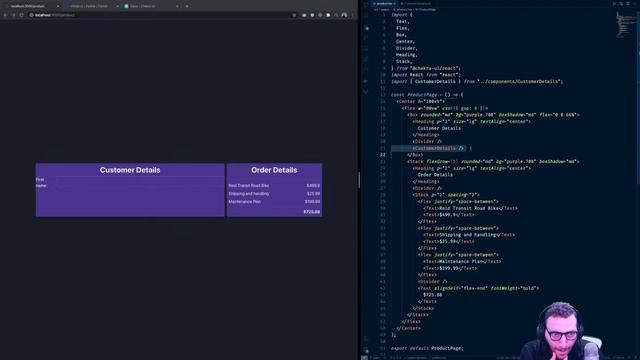The width and height of the screenshot is (640, 360).
Task: Click the Order Details heading in the page
Action: point(274,170)
